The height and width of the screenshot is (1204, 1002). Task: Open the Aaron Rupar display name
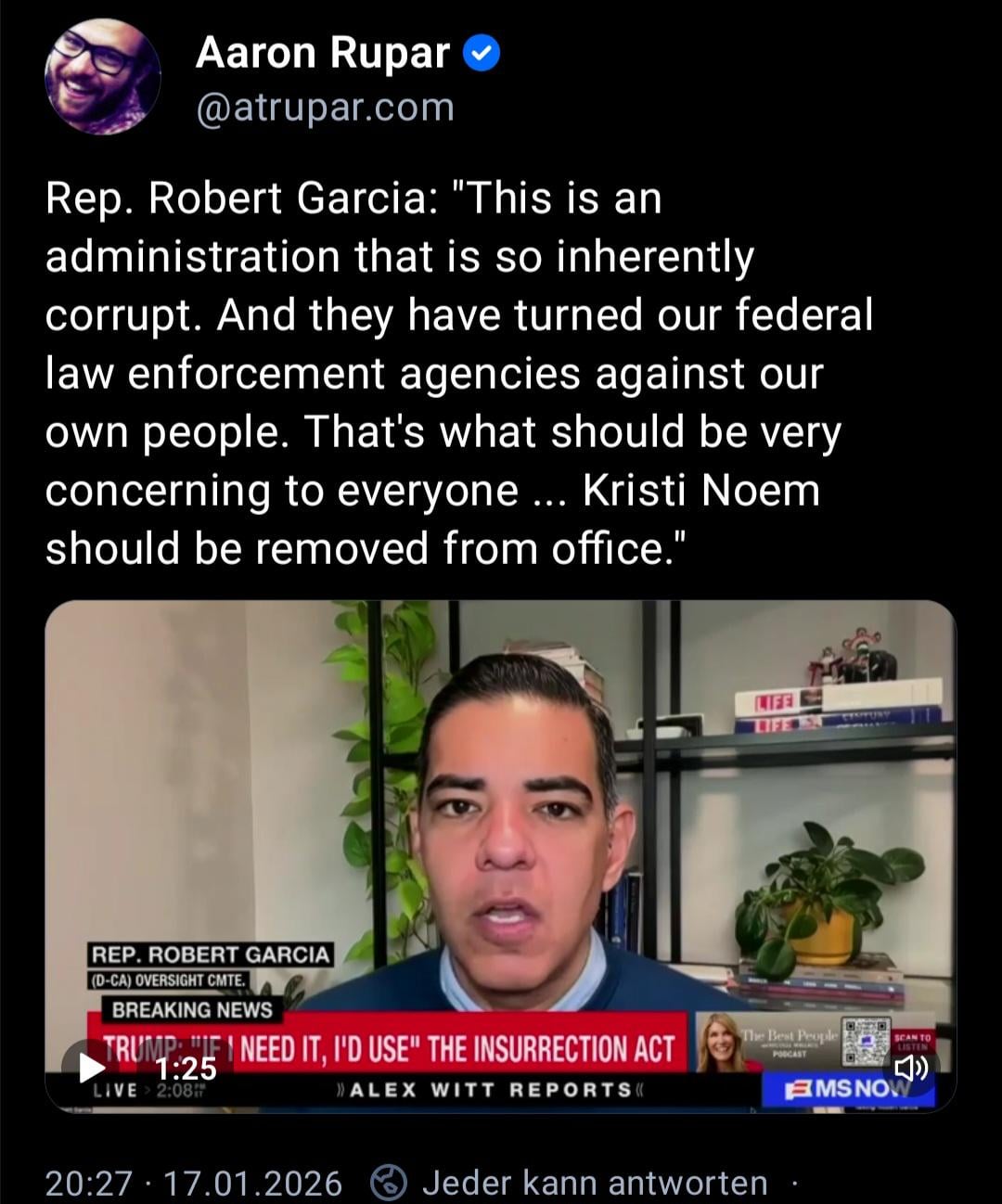[x=322, y=53]
